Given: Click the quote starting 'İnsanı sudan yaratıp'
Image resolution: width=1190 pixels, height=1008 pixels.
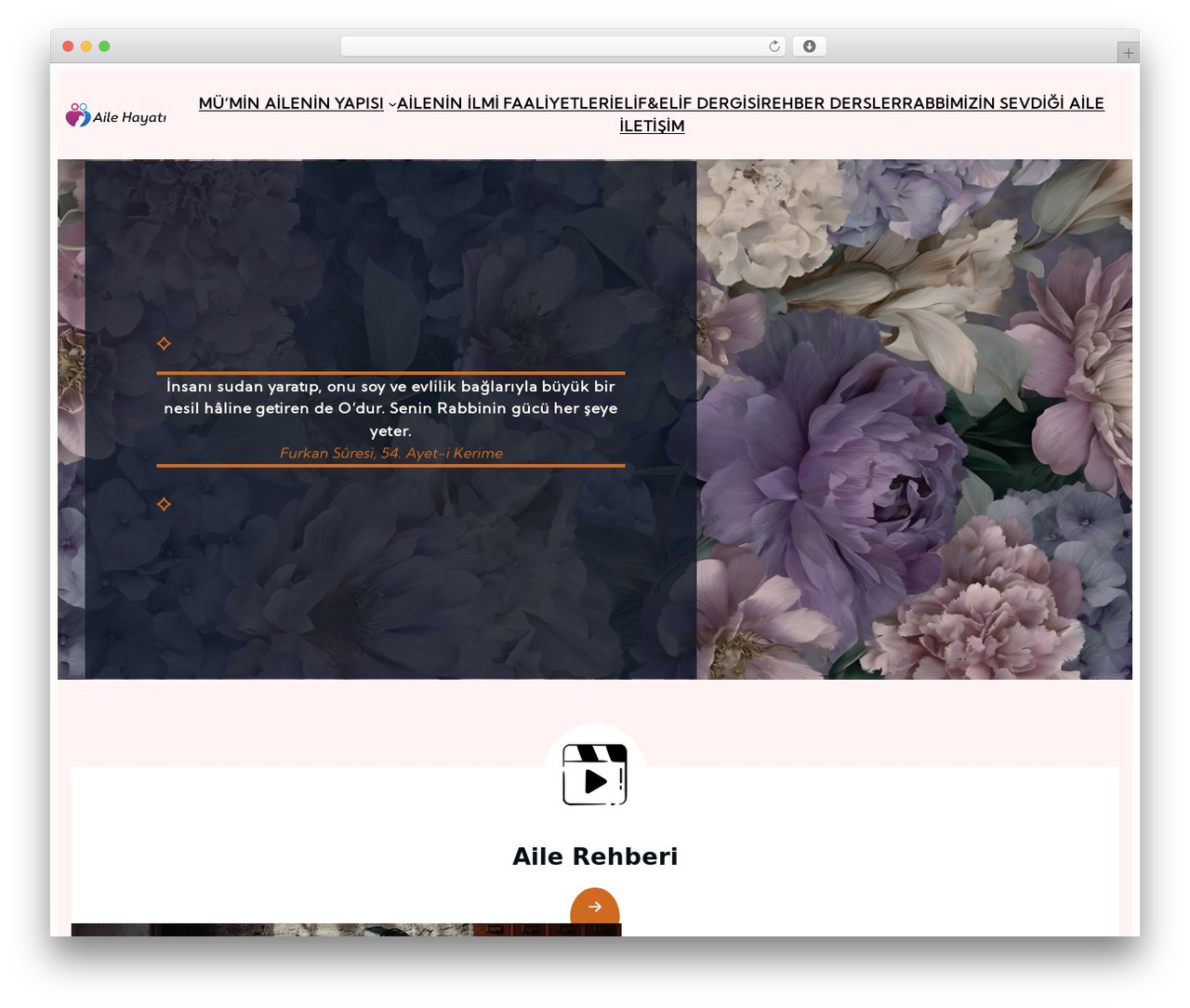Looking at the screenshot, I should 390,408.
